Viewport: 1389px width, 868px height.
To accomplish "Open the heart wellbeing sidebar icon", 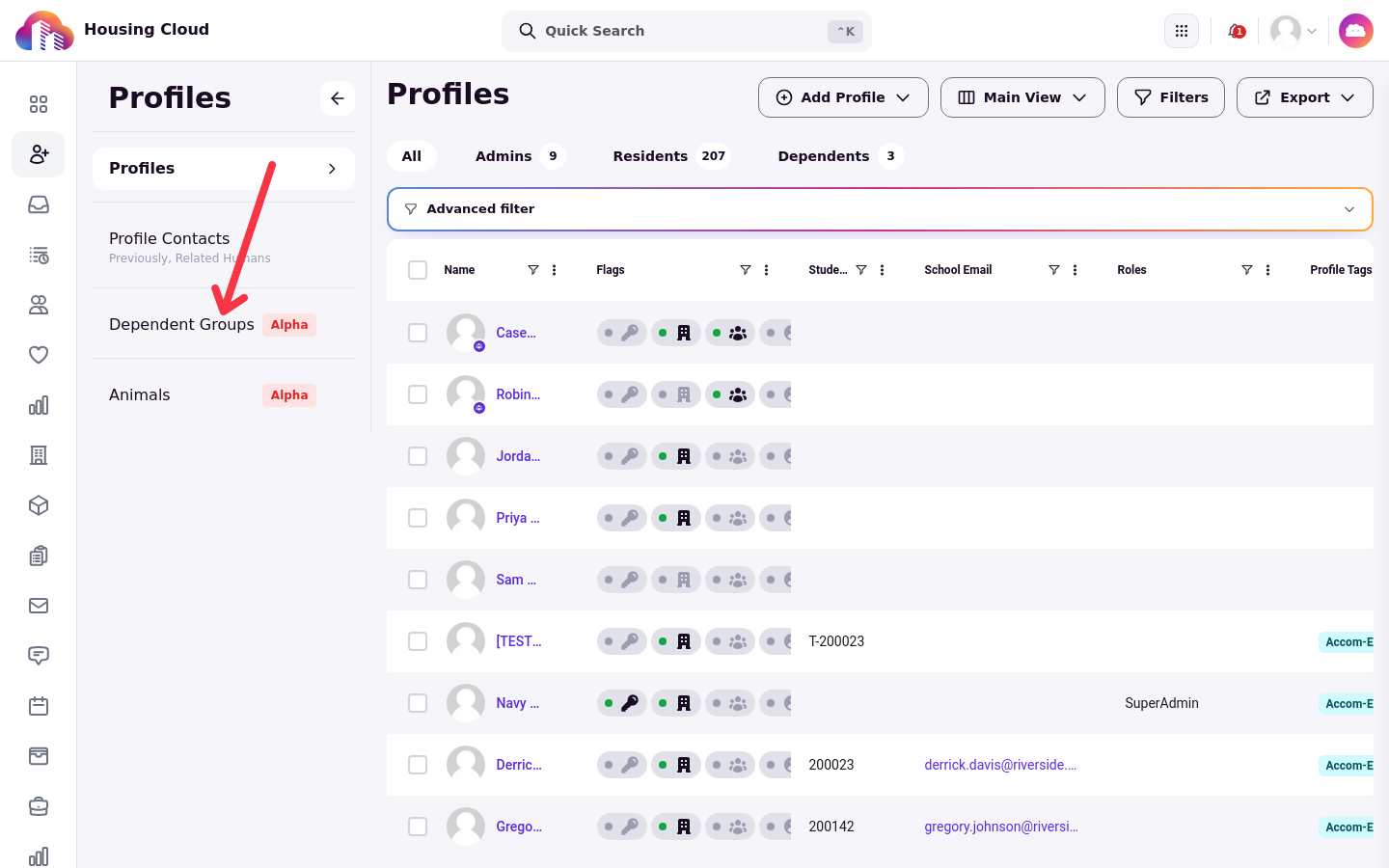I will (39, 355).
